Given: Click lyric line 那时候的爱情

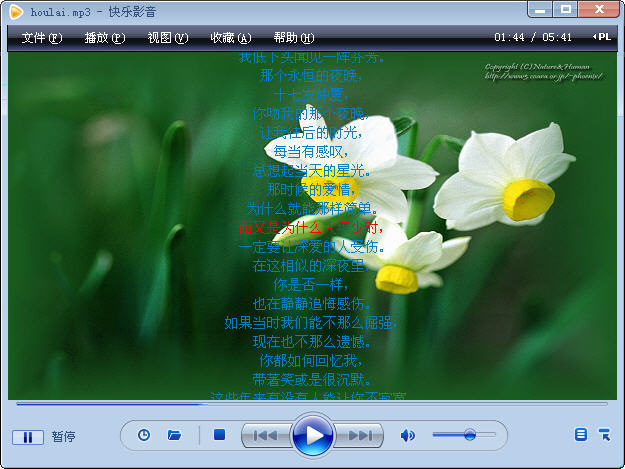Looking at the screenshot, I should click(311, 190).
